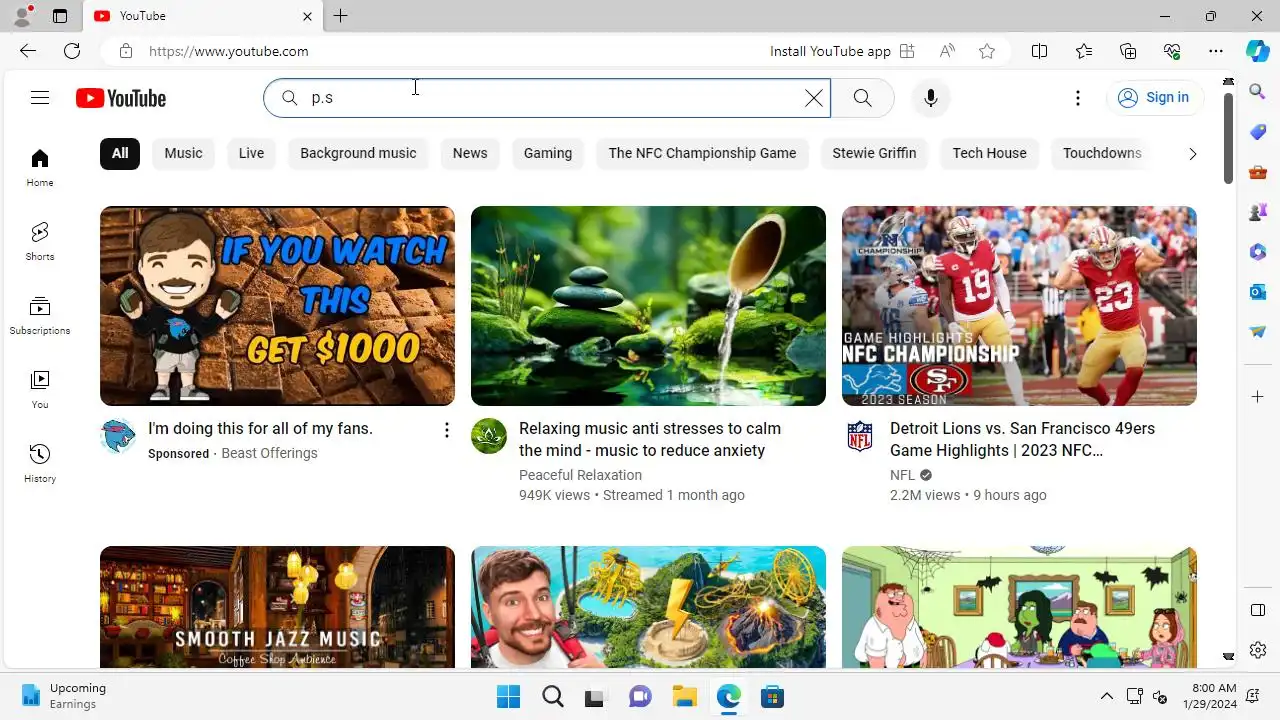
Task: Select the Background music chip
Action: coord(358,153)
